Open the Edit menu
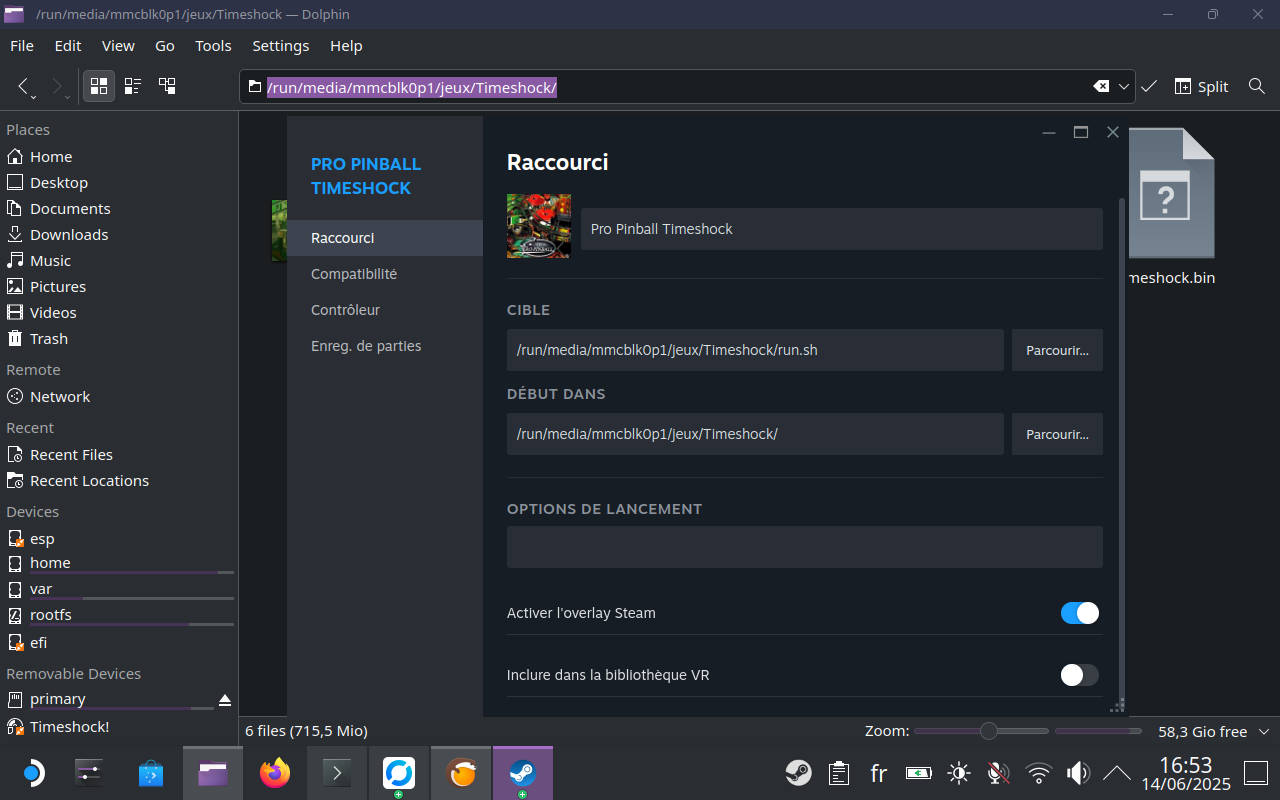Viewport: 1280px width, 800px height. tap(68, 46)
